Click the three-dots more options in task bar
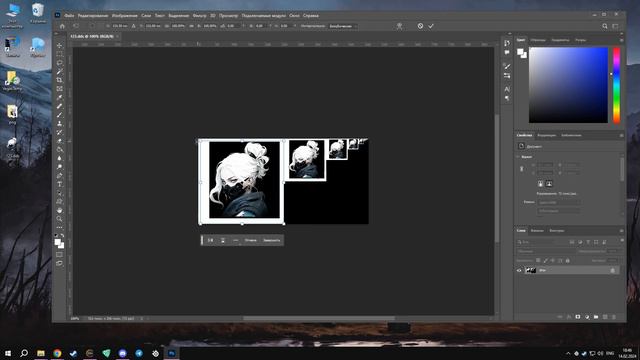 coord(236,240)
